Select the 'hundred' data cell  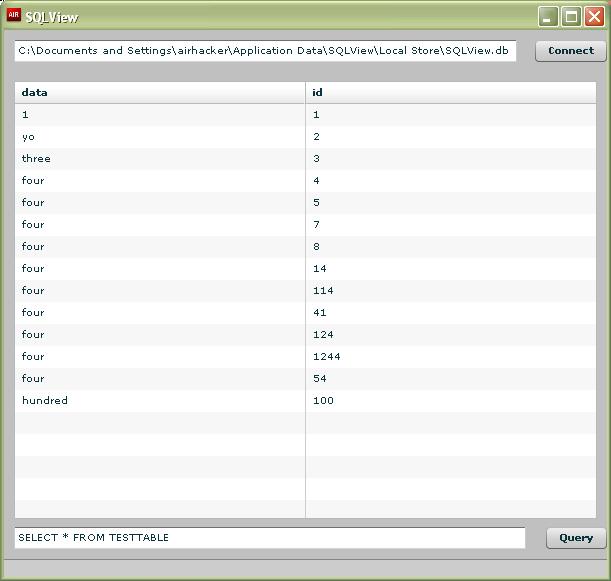pyautogui.click(x=160, y=401)
